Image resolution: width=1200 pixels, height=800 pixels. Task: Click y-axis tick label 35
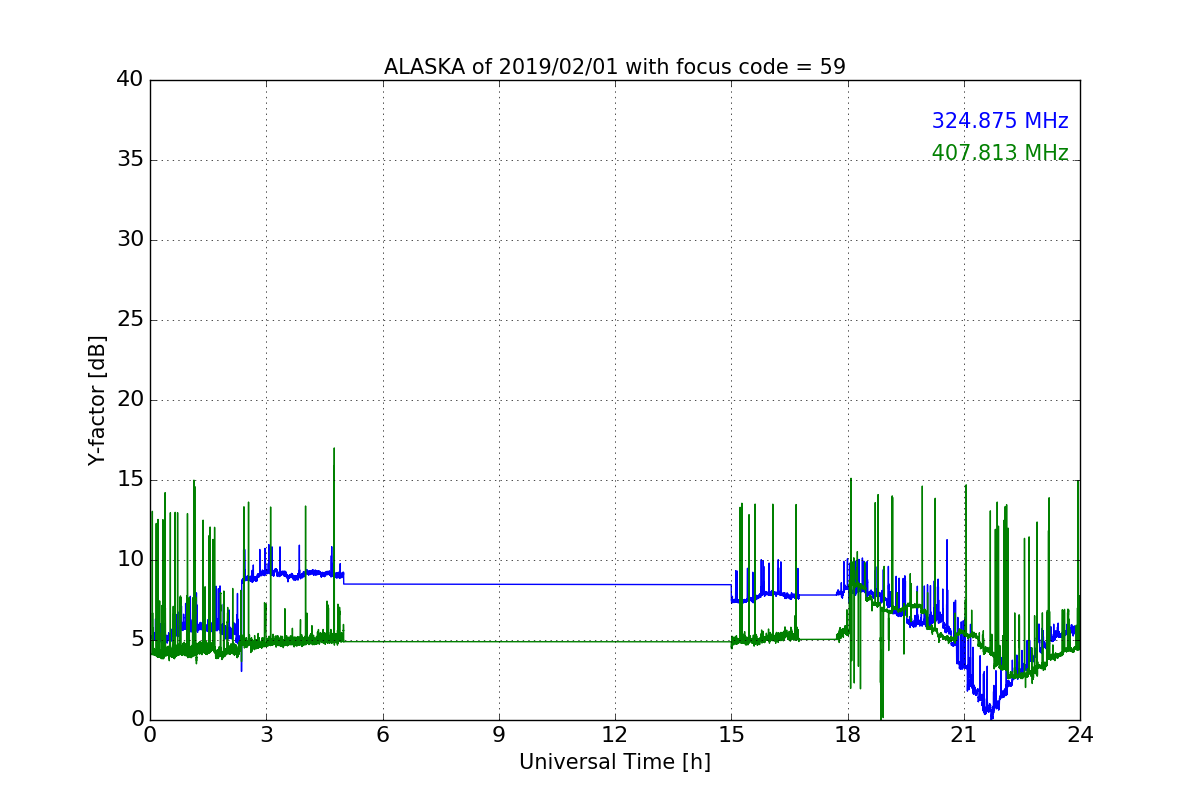(130, 160)
